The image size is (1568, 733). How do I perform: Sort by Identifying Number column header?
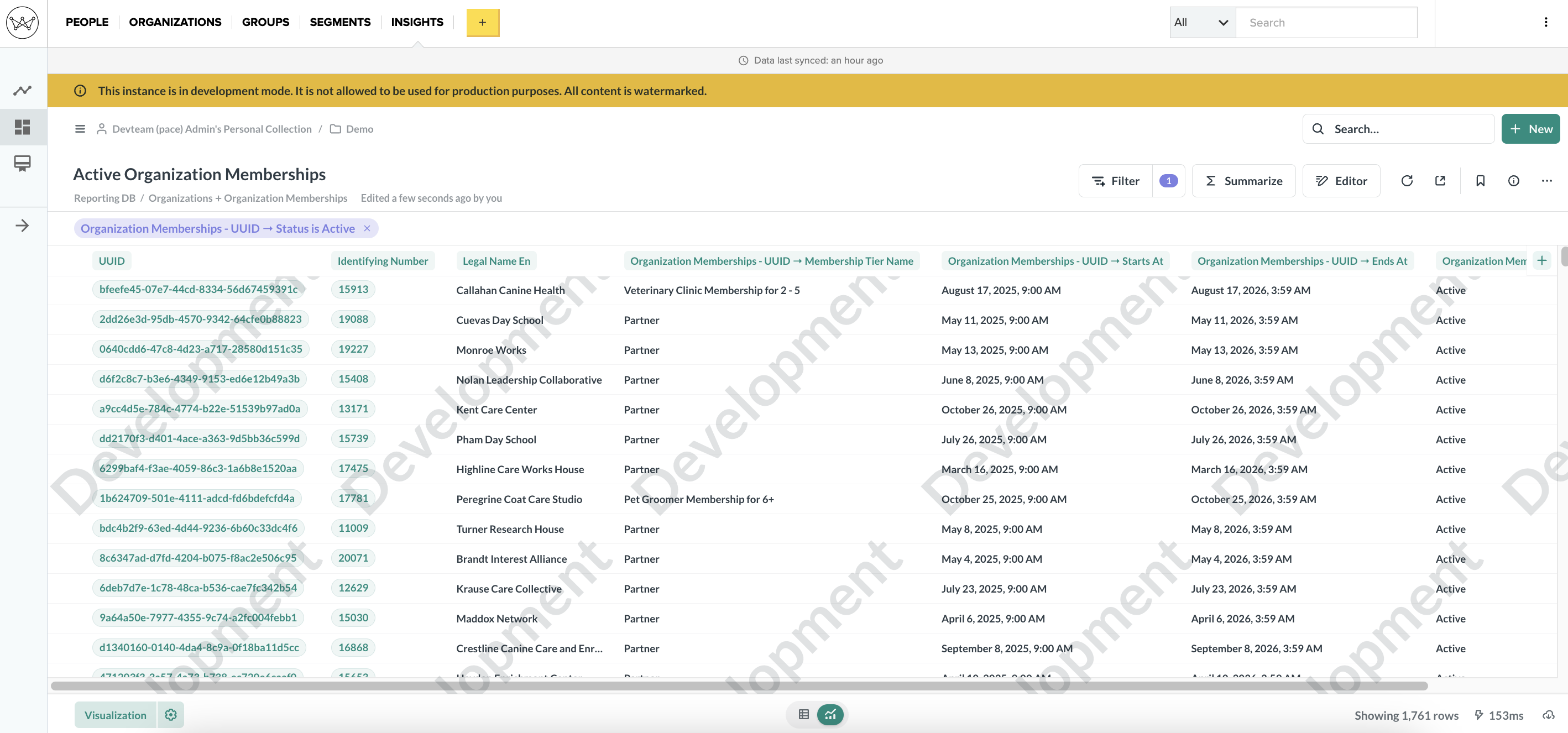coord(383,261)
